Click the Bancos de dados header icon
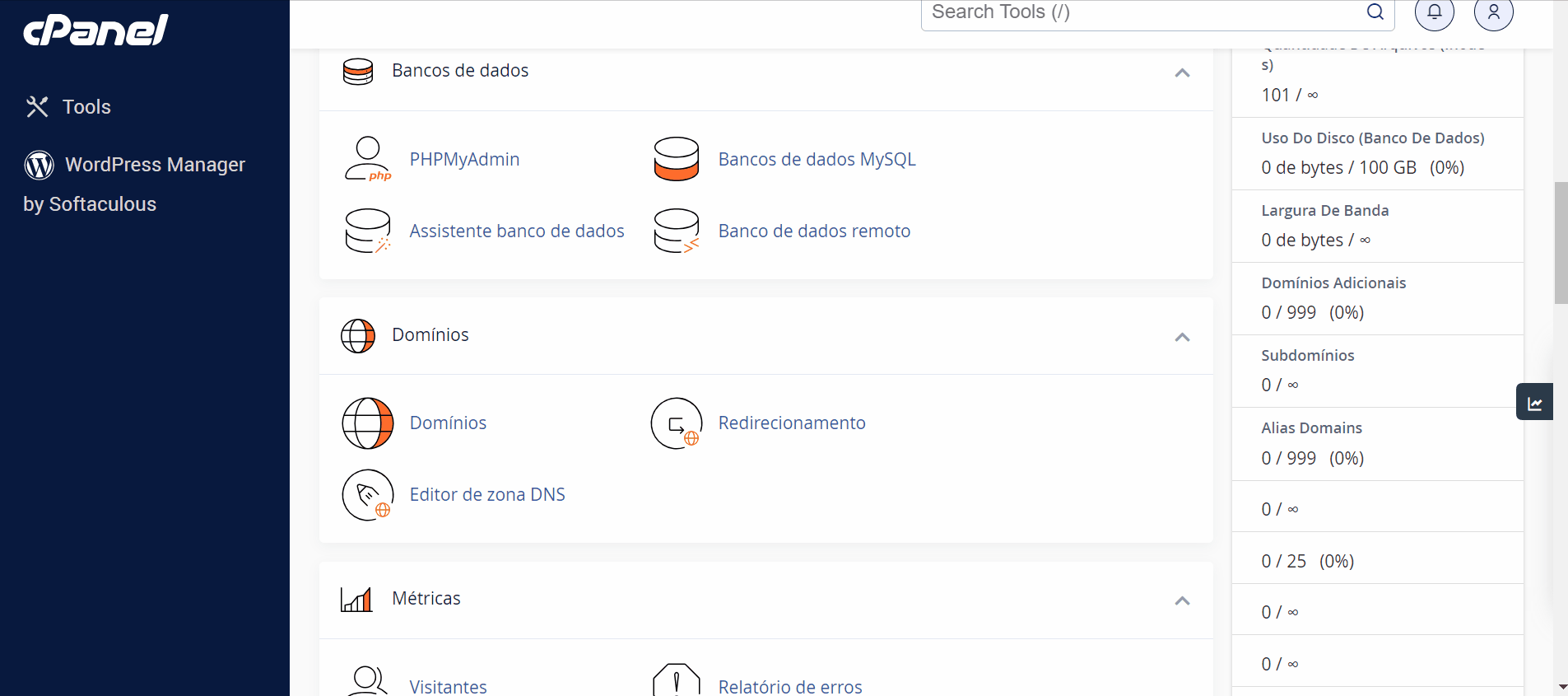The image size is (1568, 696). tap(358, 72)
